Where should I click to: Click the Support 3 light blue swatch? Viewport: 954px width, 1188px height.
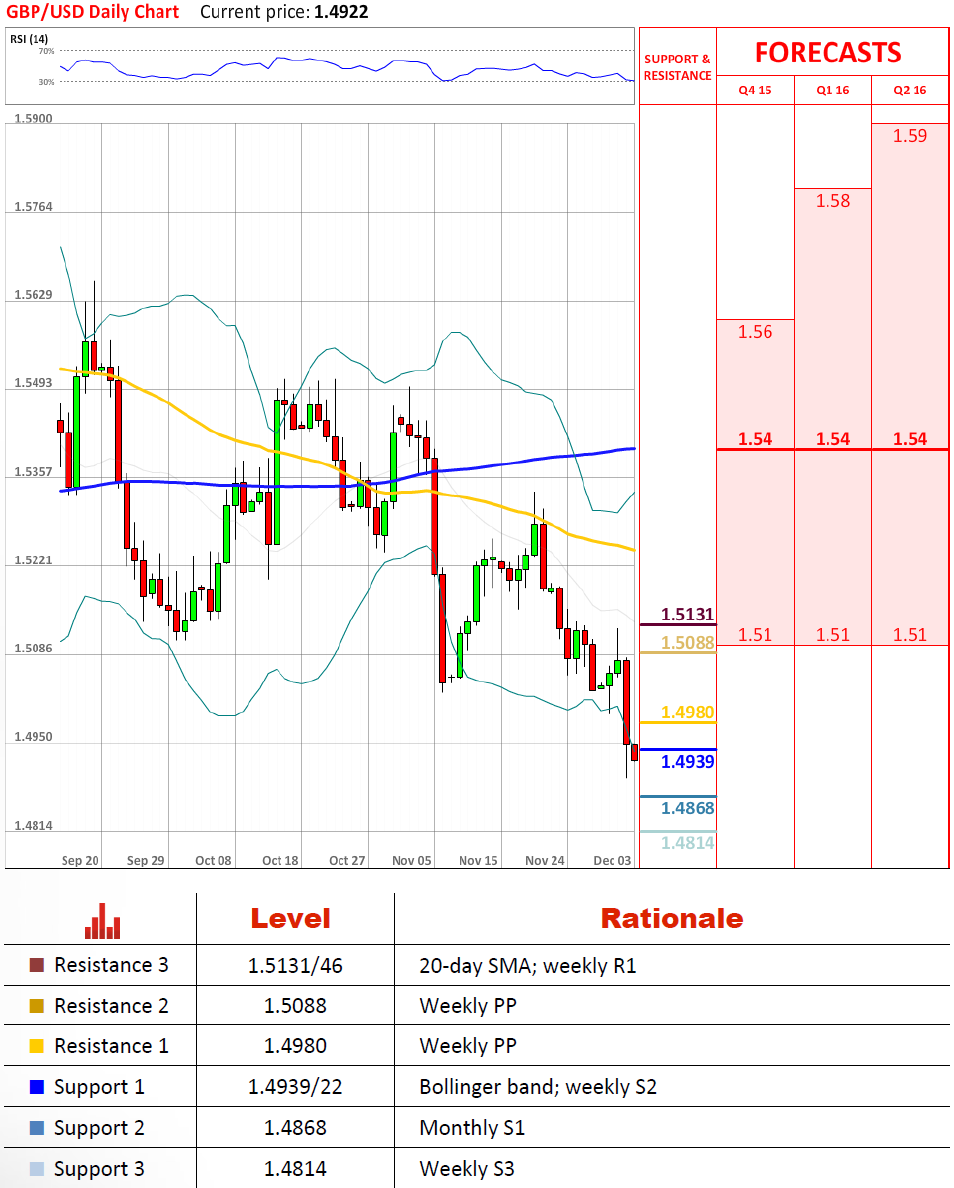coord(36,1169)
